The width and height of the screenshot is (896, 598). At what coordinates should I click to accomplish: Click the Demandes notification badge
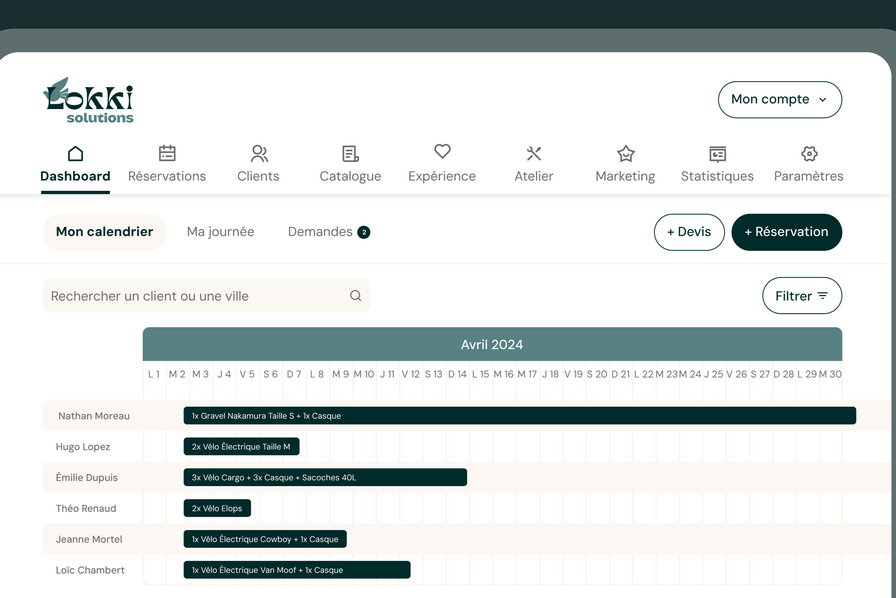(363, 232)
